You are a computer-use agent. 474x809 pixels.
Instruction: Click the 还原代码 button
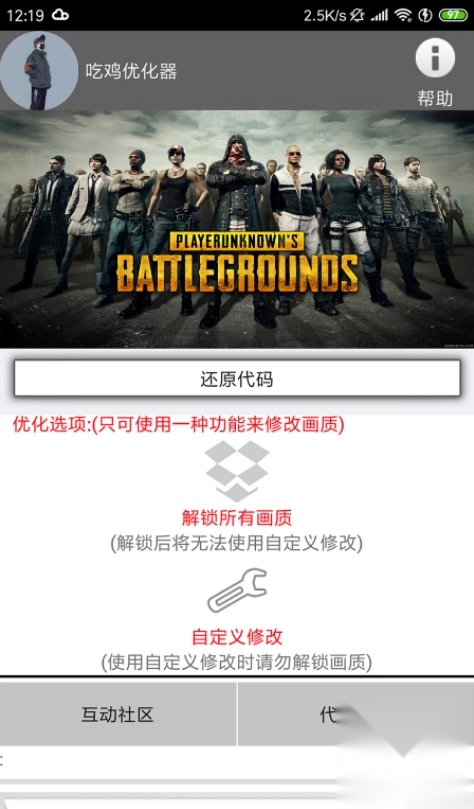pyautogui.click(x=237, y=378)
